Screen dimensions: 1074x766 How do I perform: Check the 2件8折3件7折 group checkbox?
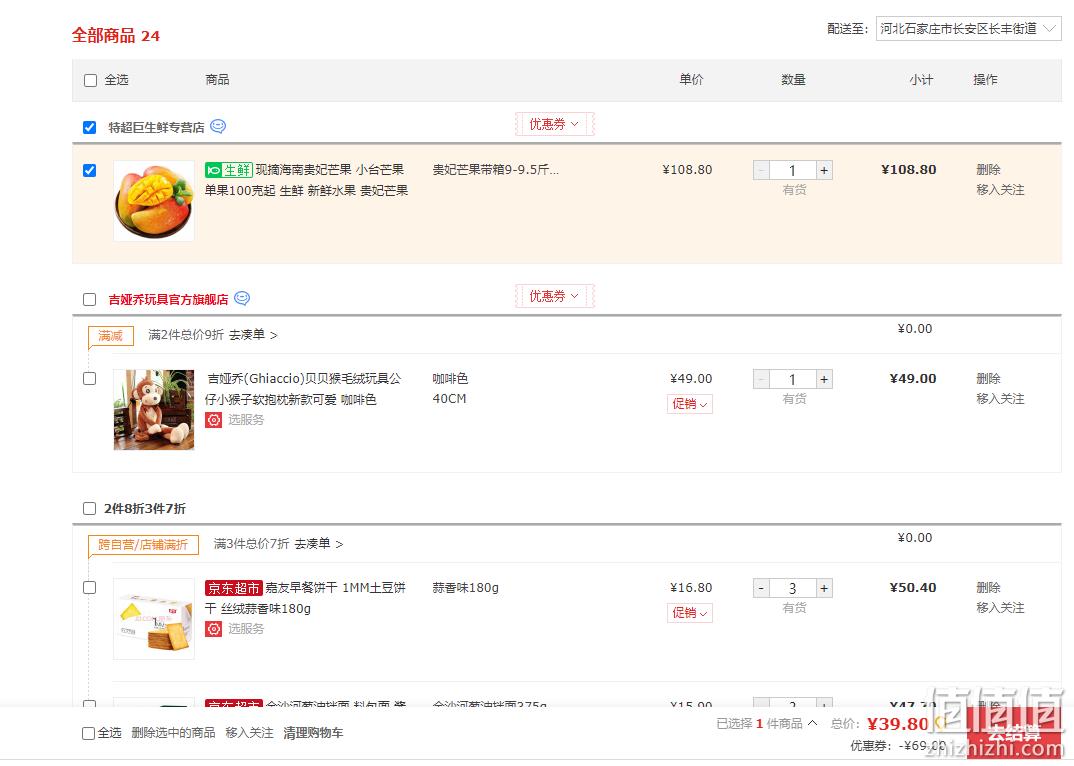click(x=90, y=508)
